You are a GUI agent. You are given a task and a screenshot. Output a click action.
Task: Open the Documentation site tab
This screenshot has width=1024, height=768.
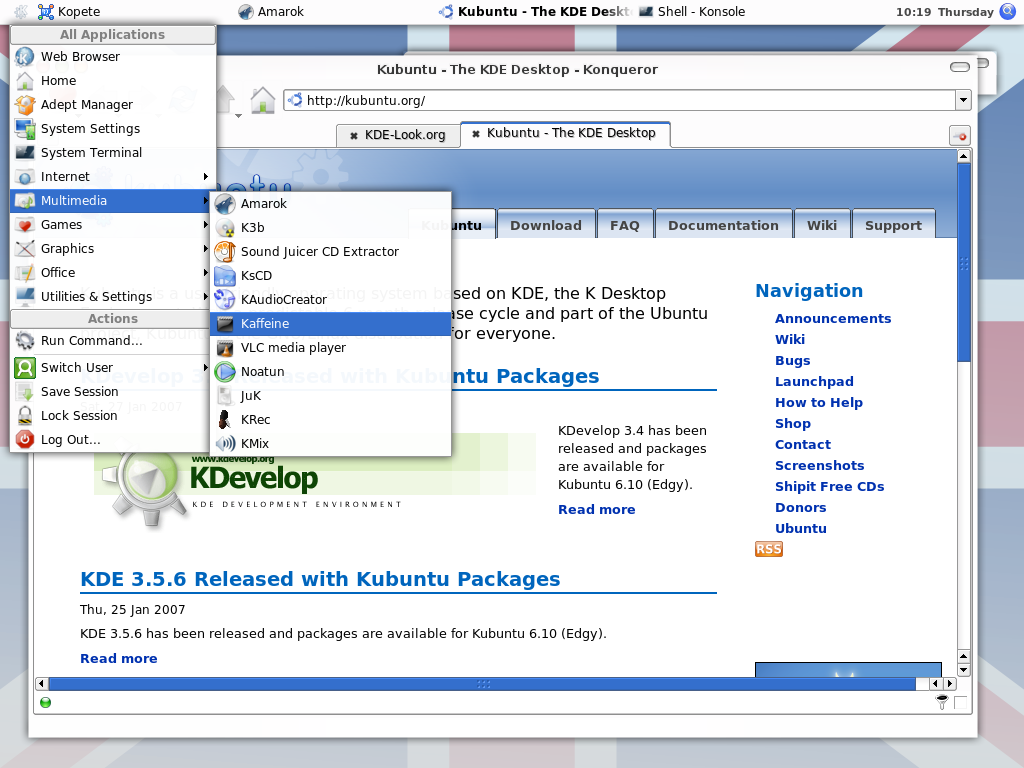[x=723, y=225]
